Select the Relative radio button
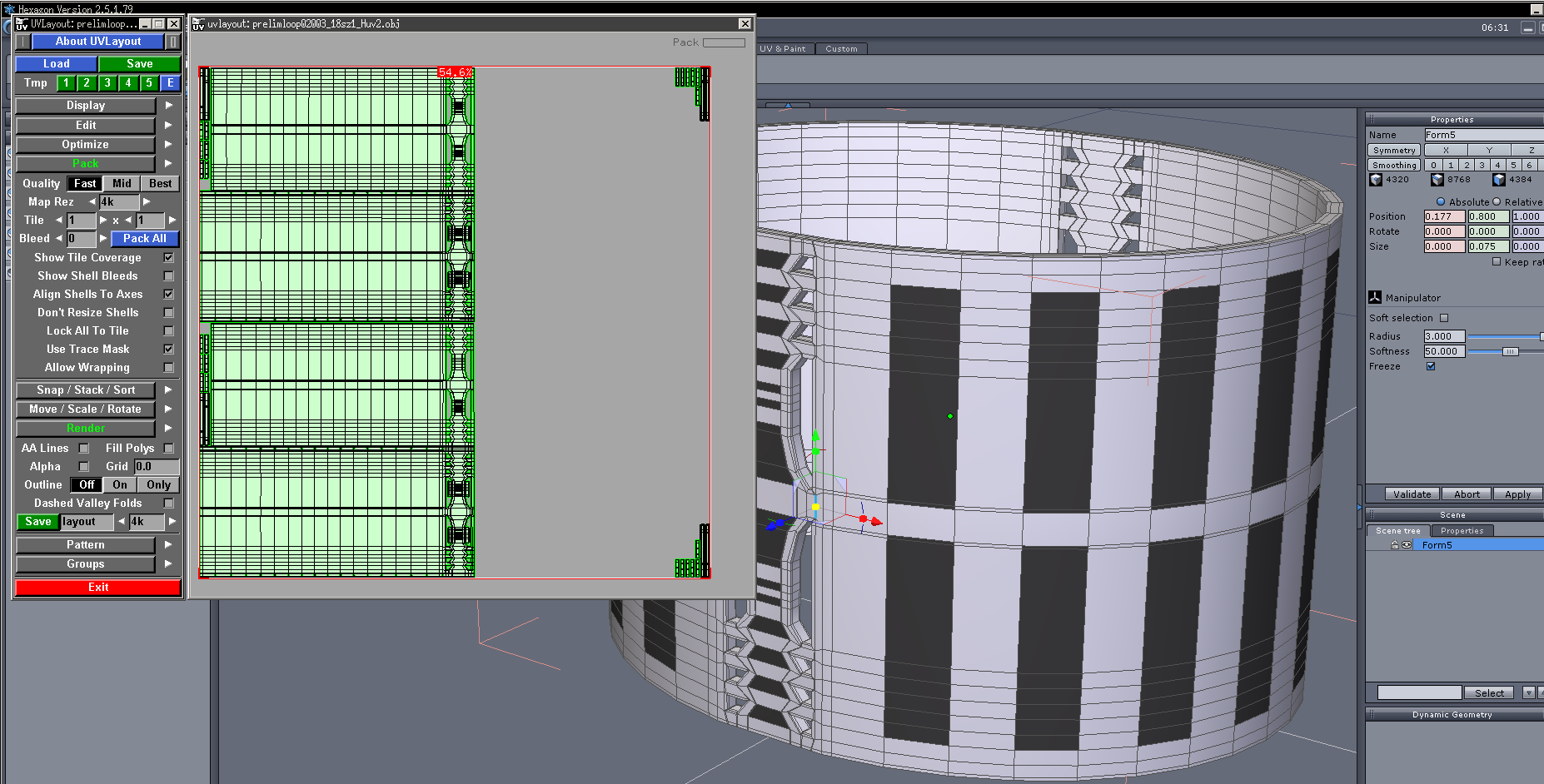Viewport: 1544px width, 784px height. tap(1497, 202)
